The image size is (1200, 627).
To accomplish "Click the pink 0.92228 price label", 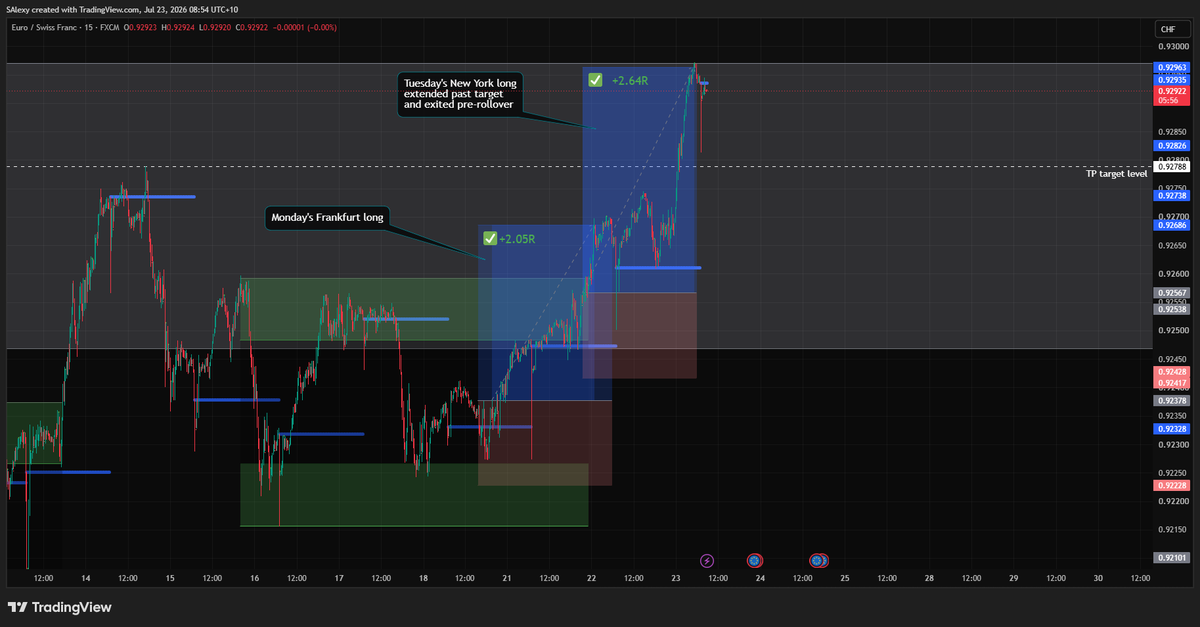I will pos(1172,485).
